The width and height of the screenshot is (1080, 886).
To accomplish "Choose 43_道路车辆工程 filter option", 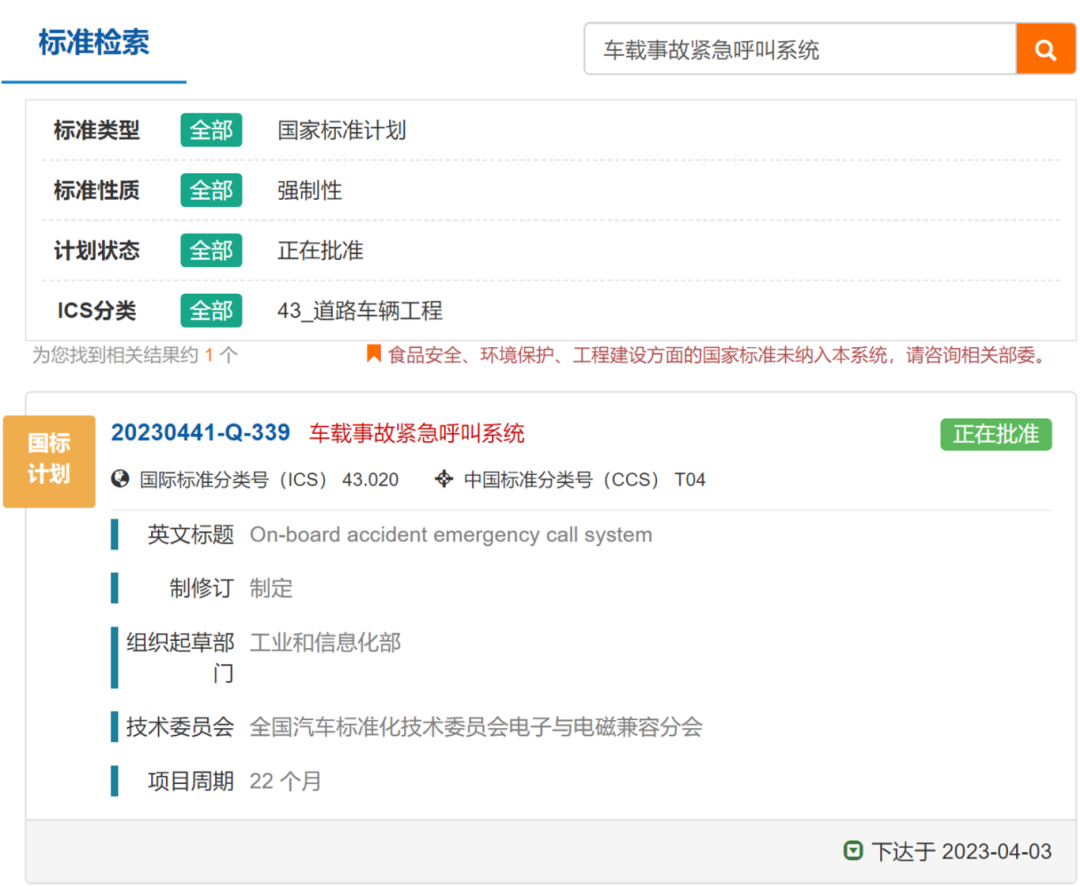I will [360, 311].
